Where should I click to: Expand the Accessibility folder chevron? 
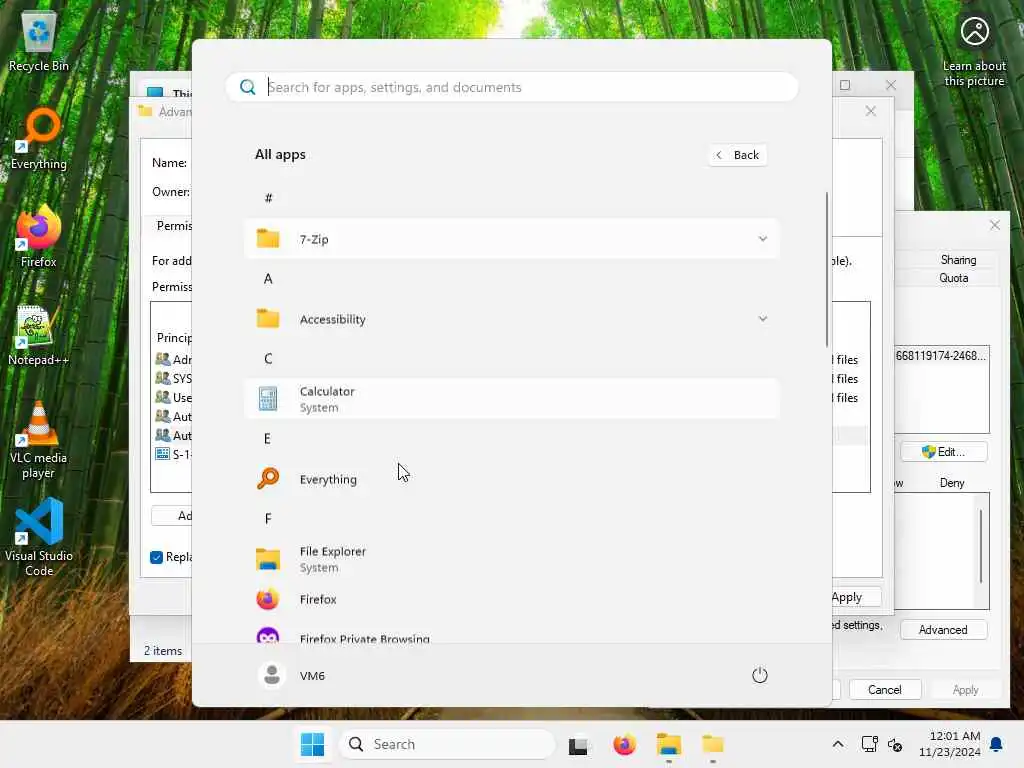[x=762, y=319]
